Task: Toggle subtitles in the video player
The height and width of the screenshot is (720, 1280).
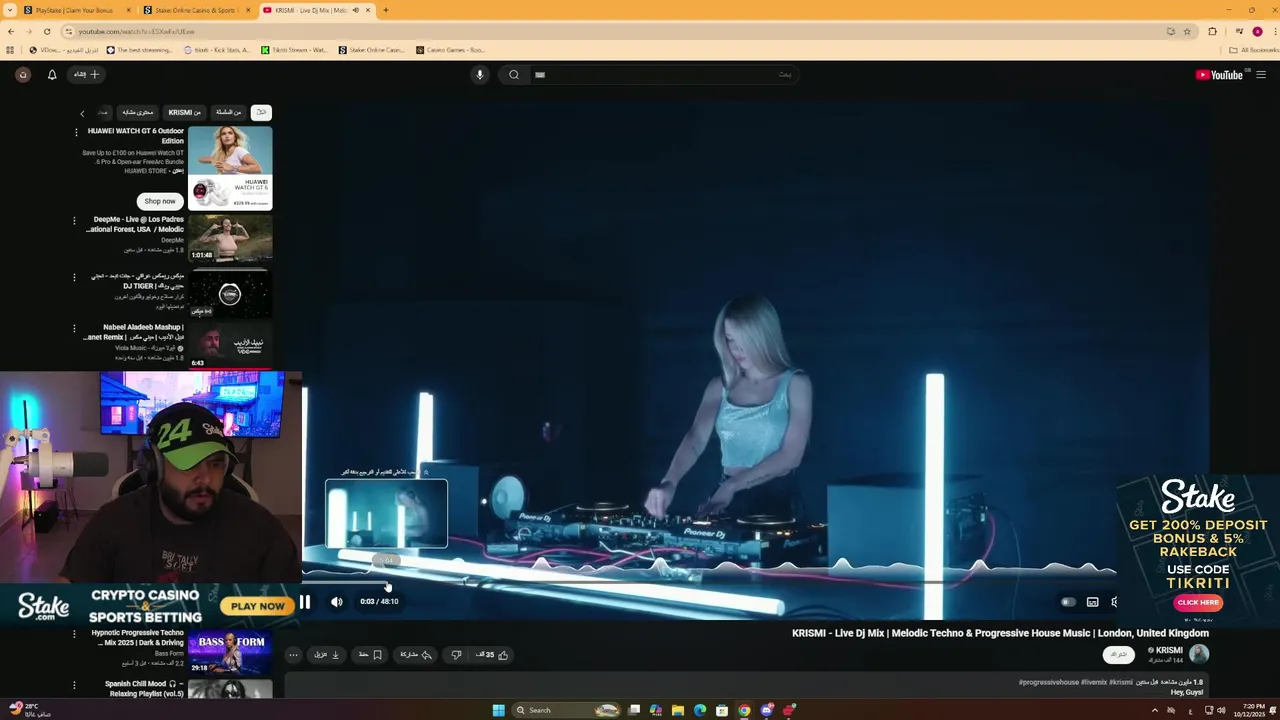Action: [x=1092, y=602]
